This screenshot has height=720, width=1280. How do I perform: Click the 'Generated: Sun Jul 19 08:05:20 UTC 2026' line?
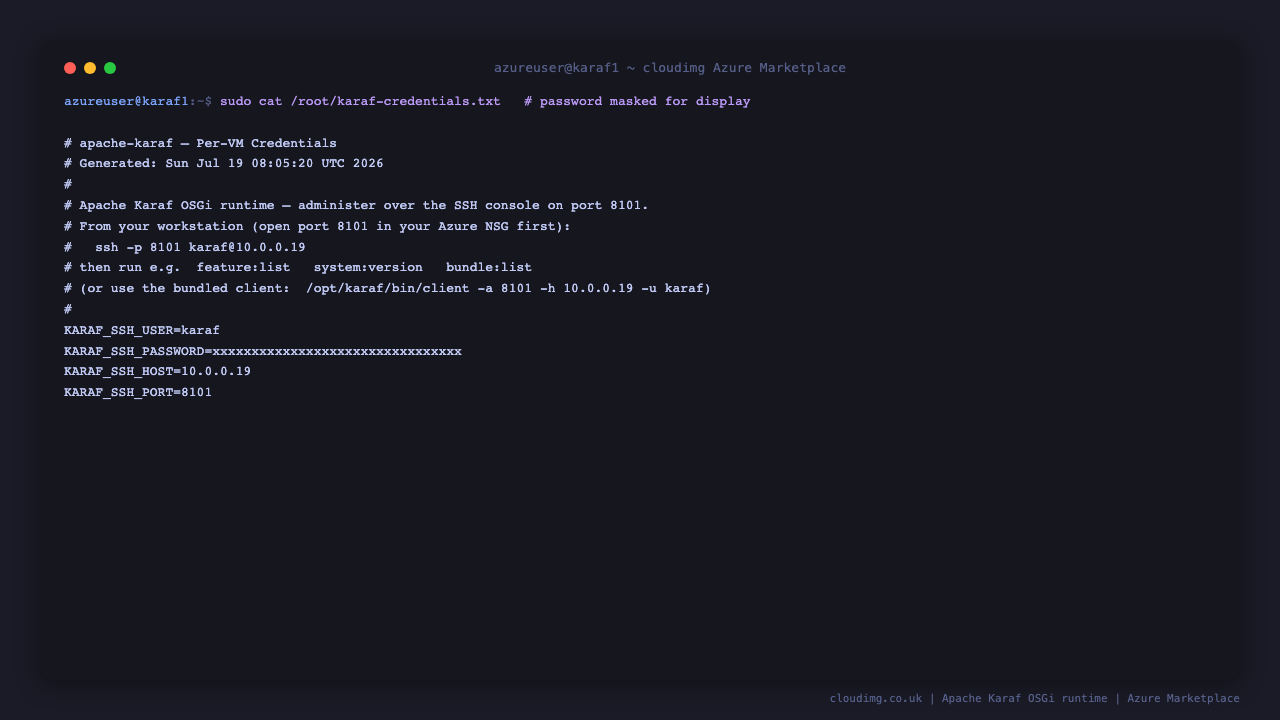(x=224, y=163)
